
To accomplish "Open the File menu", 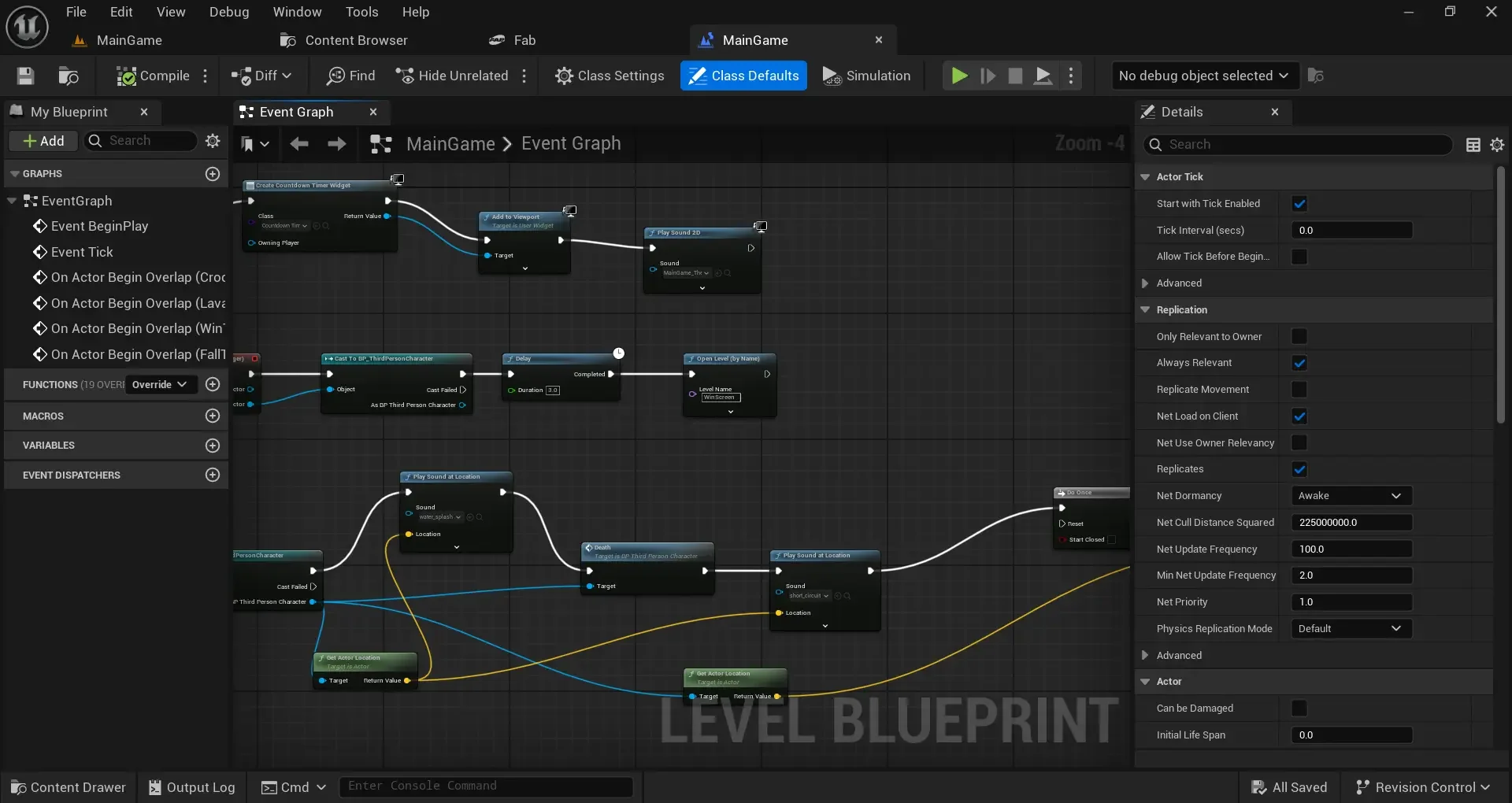I will click(x=76, y=12).
